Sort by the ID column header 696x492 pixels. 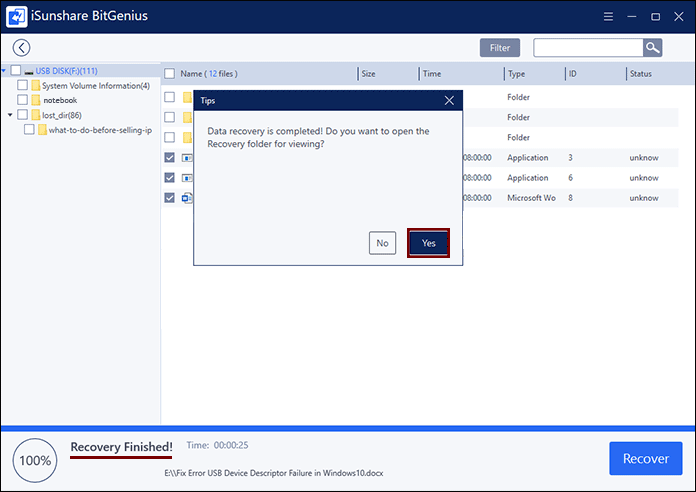point(573,74)
